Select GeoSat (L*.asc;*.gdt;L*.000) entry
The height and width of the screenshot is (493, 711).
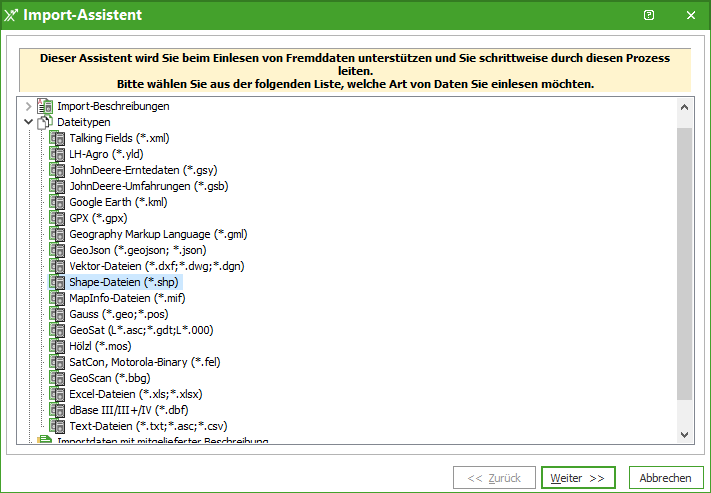pos(141,330)
